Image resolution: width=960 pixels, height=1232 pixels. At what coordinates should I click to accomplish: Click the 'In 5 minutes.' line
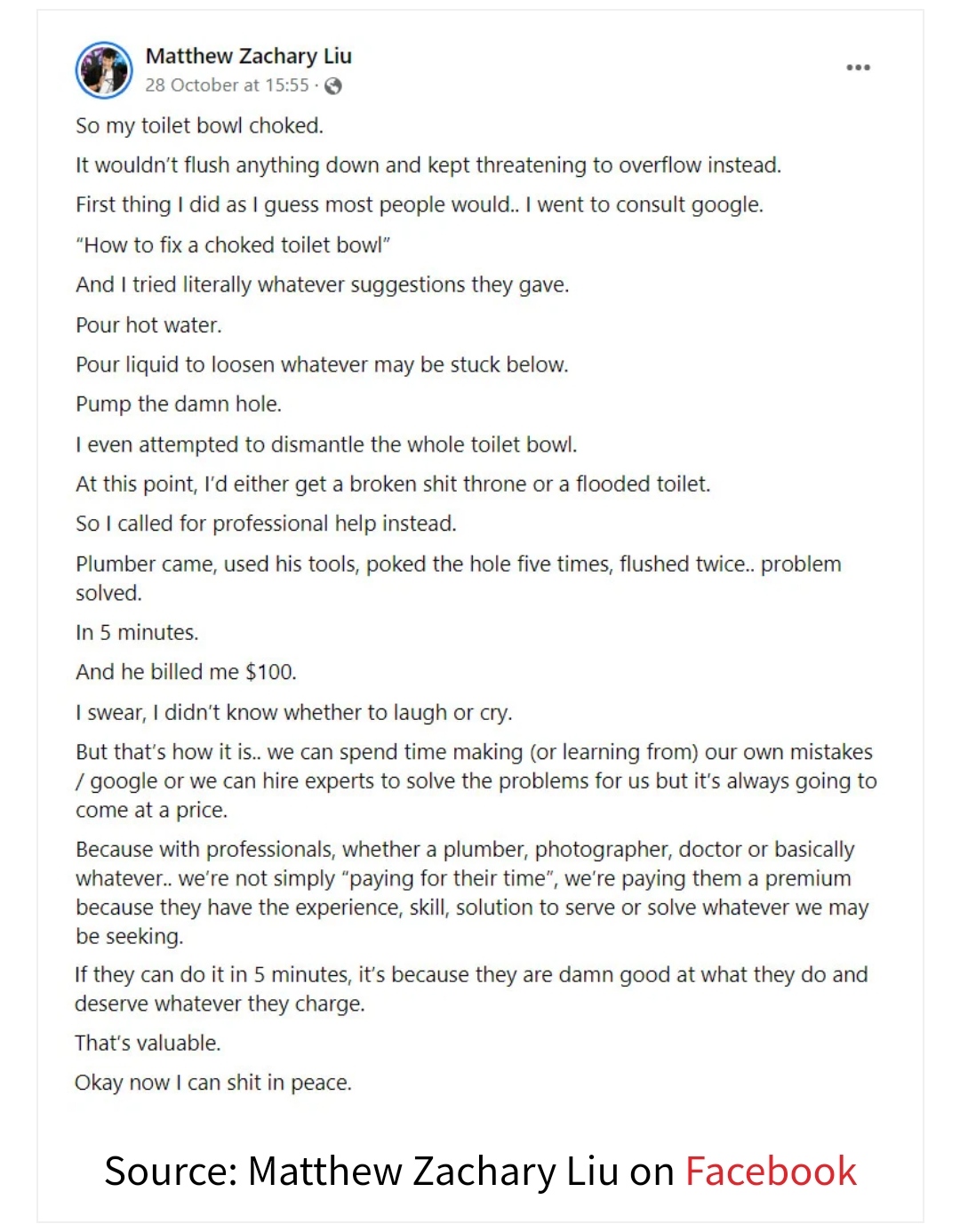click(137, 632)
